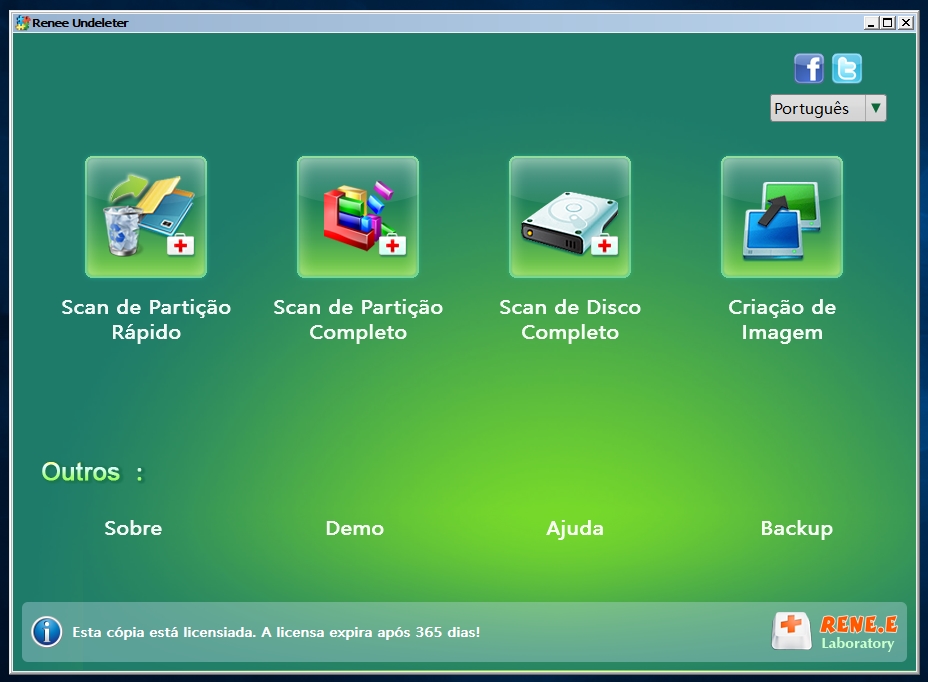Open the Scan de Partição Rápido icon

(x=146, y=217)
